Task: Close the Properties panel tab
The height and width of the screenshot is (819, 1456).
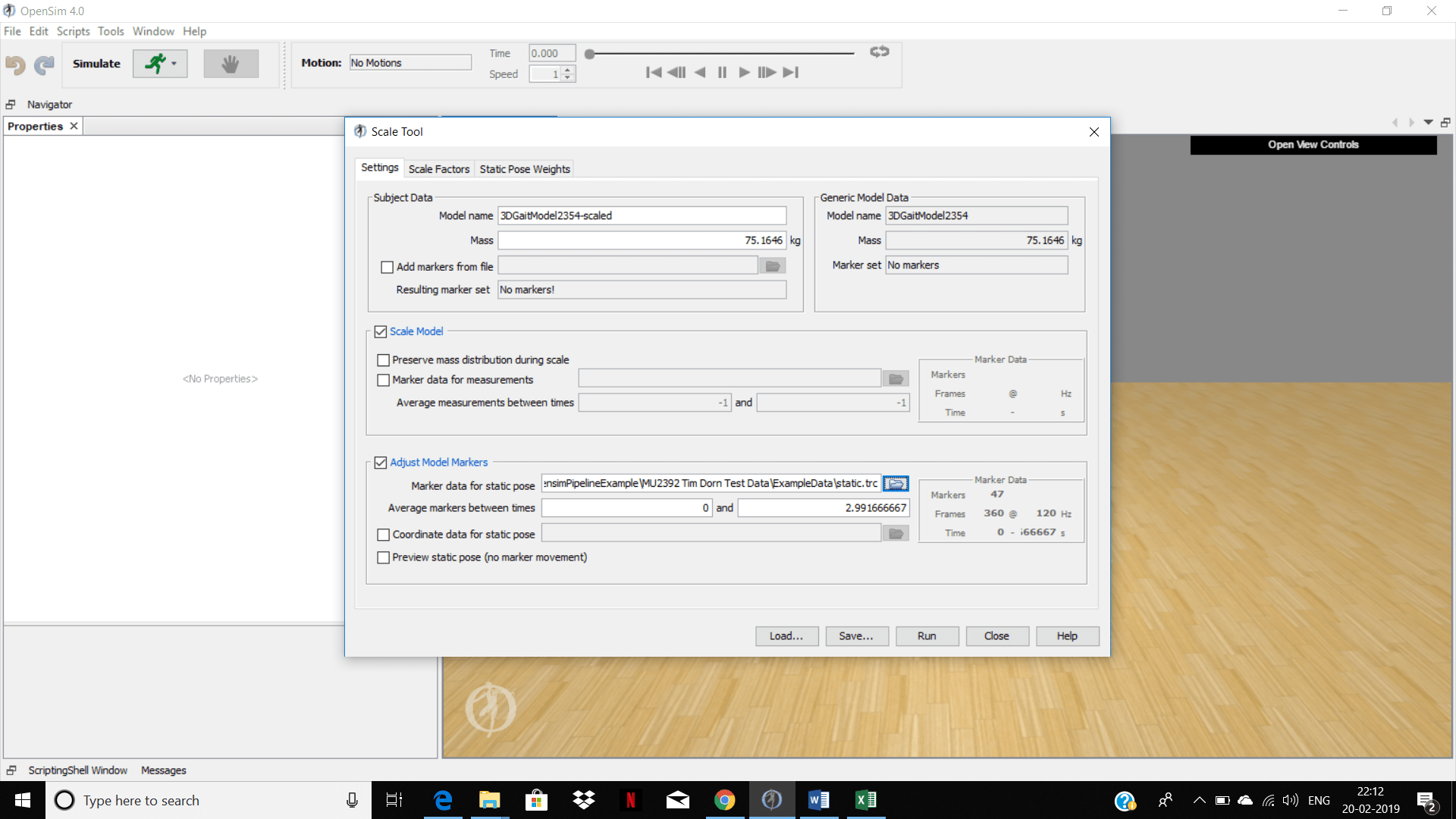Action: [x=74, y=126]
